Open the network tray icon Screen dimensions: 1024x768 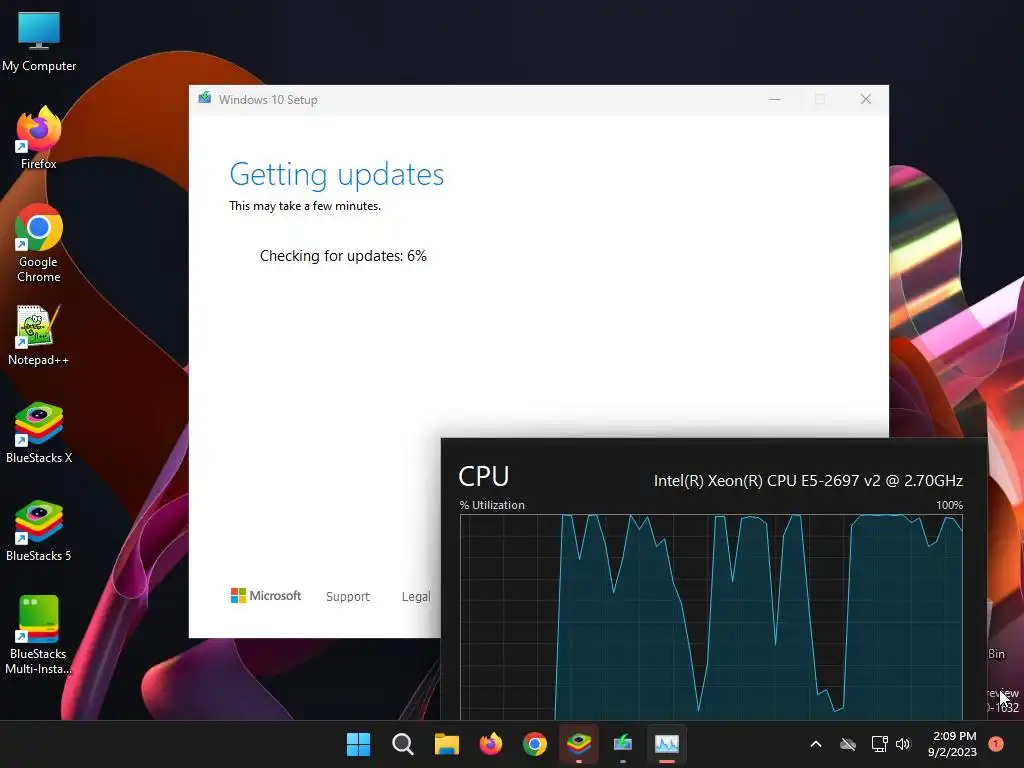coord(879,744)
